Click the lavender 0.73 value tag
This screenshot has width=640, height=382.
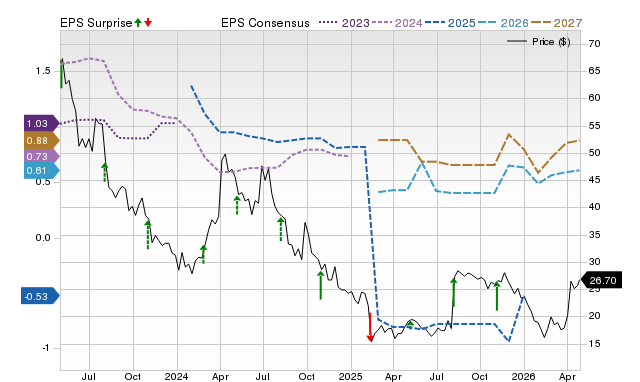point(41,156)
